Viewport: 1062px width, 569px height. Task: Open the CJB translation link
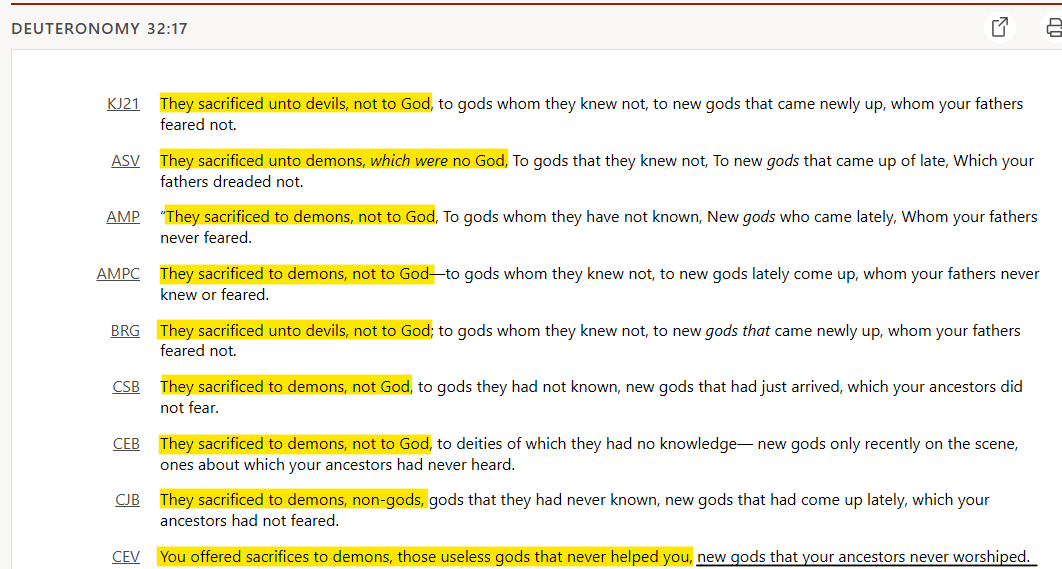click(x=127, y=500)
